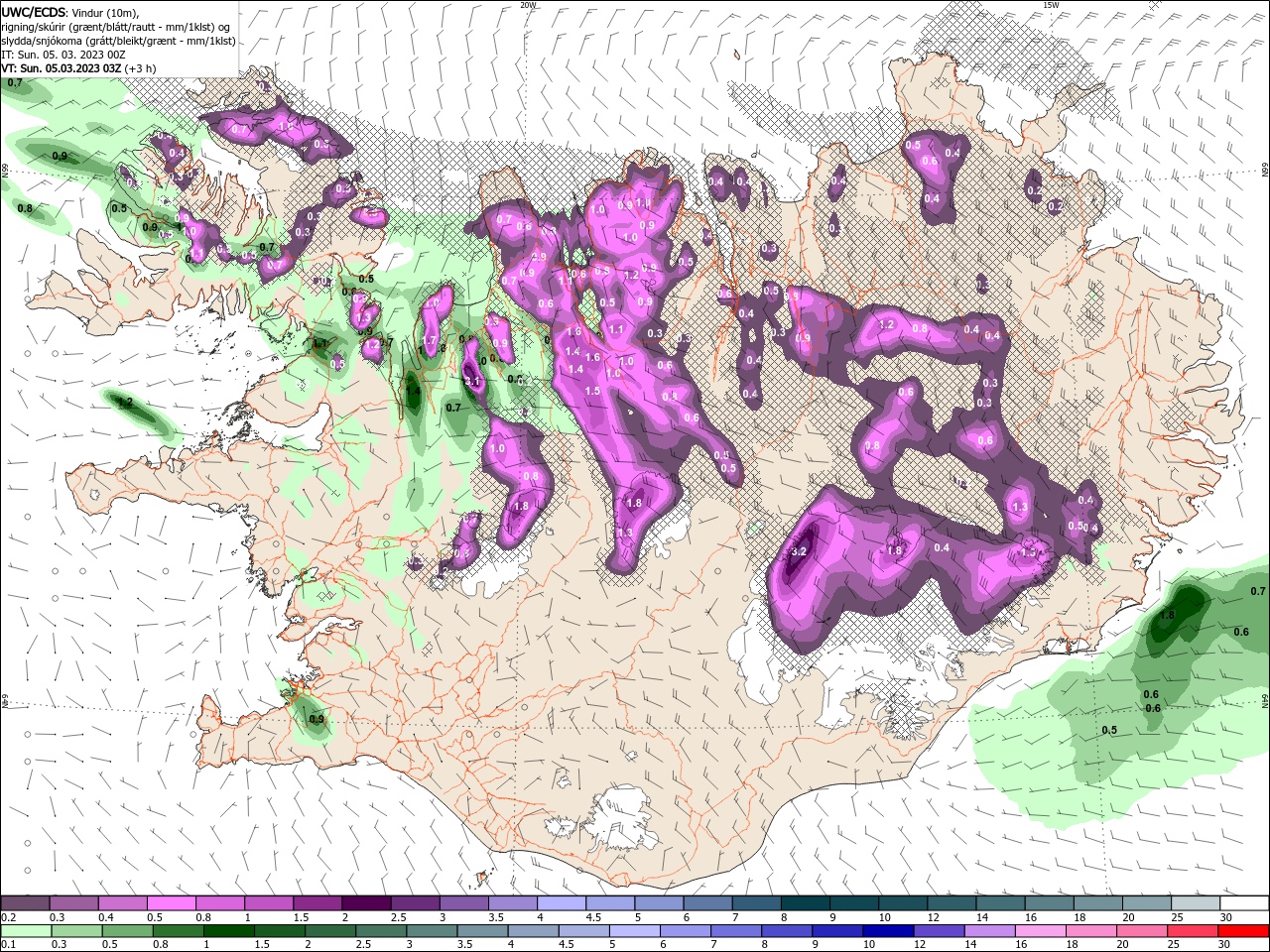Click 0.9 on southwest peninsula green patch

click(x=317, y=719)
